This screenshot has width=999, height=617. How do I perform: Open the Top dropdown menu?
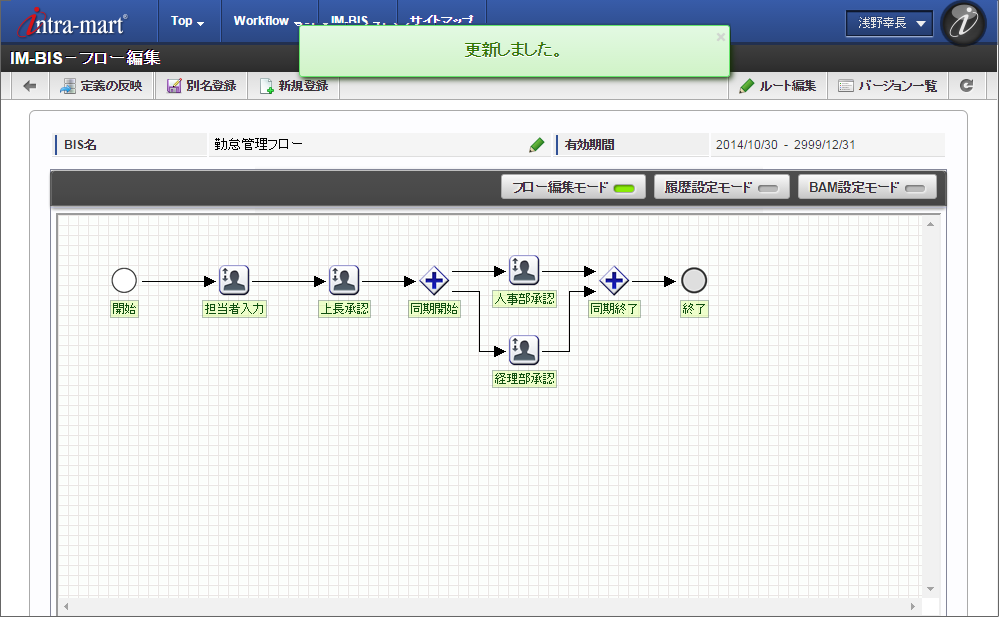pos(187,21)
